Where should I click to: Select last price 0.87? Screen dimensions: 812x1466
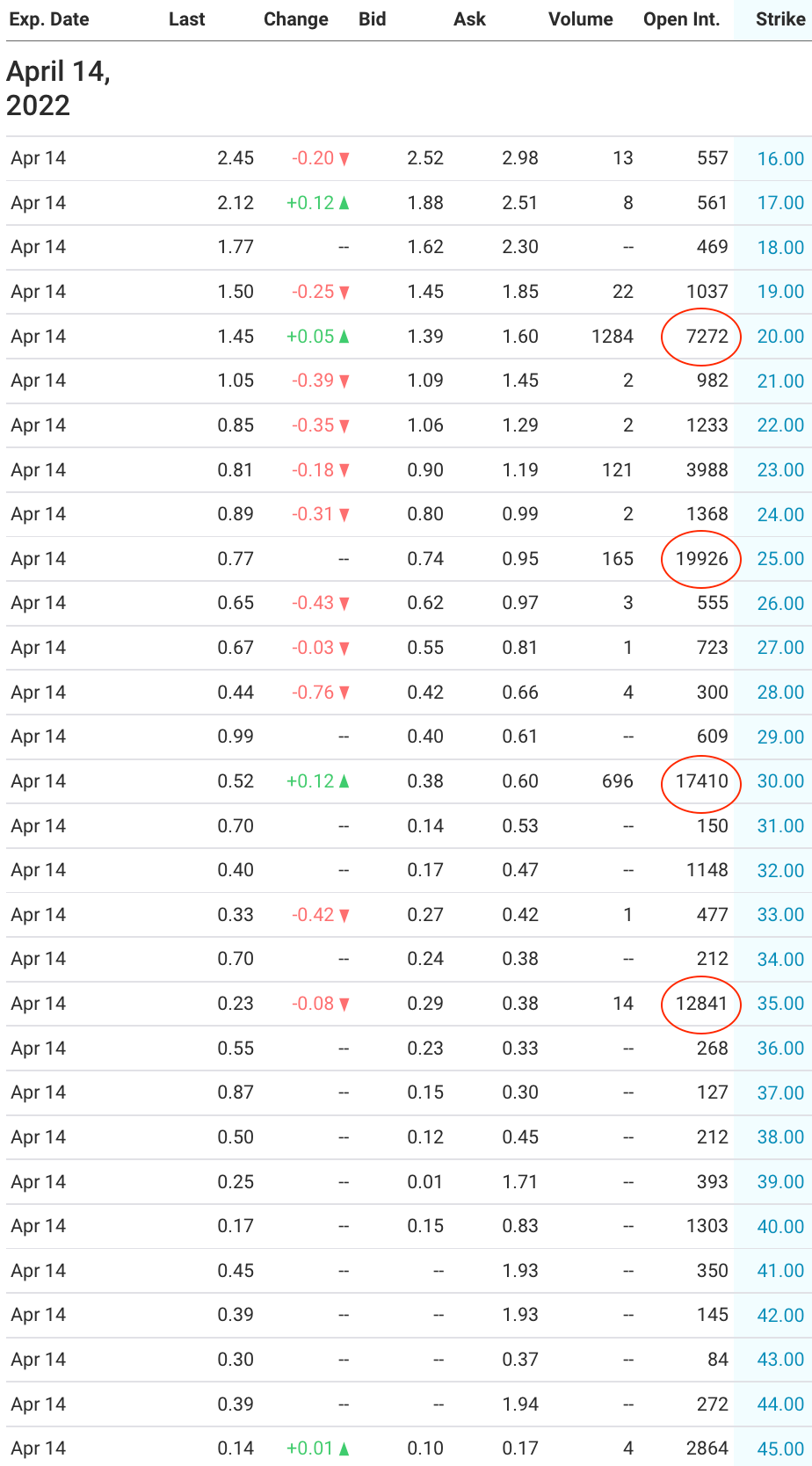coord(236,1092)
